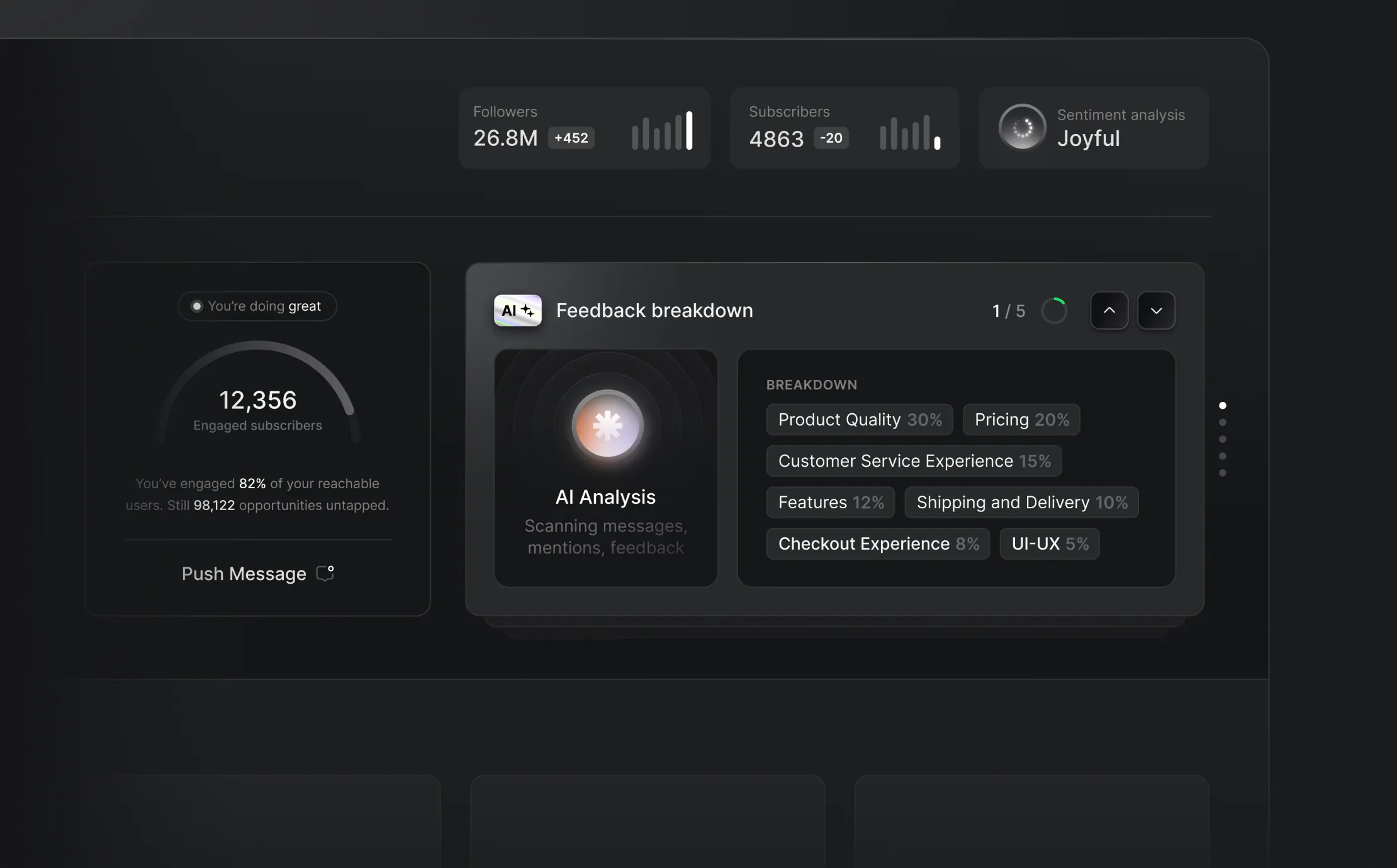
Task: Click the -20 subscribers change badge
Action: coord(831,138)
